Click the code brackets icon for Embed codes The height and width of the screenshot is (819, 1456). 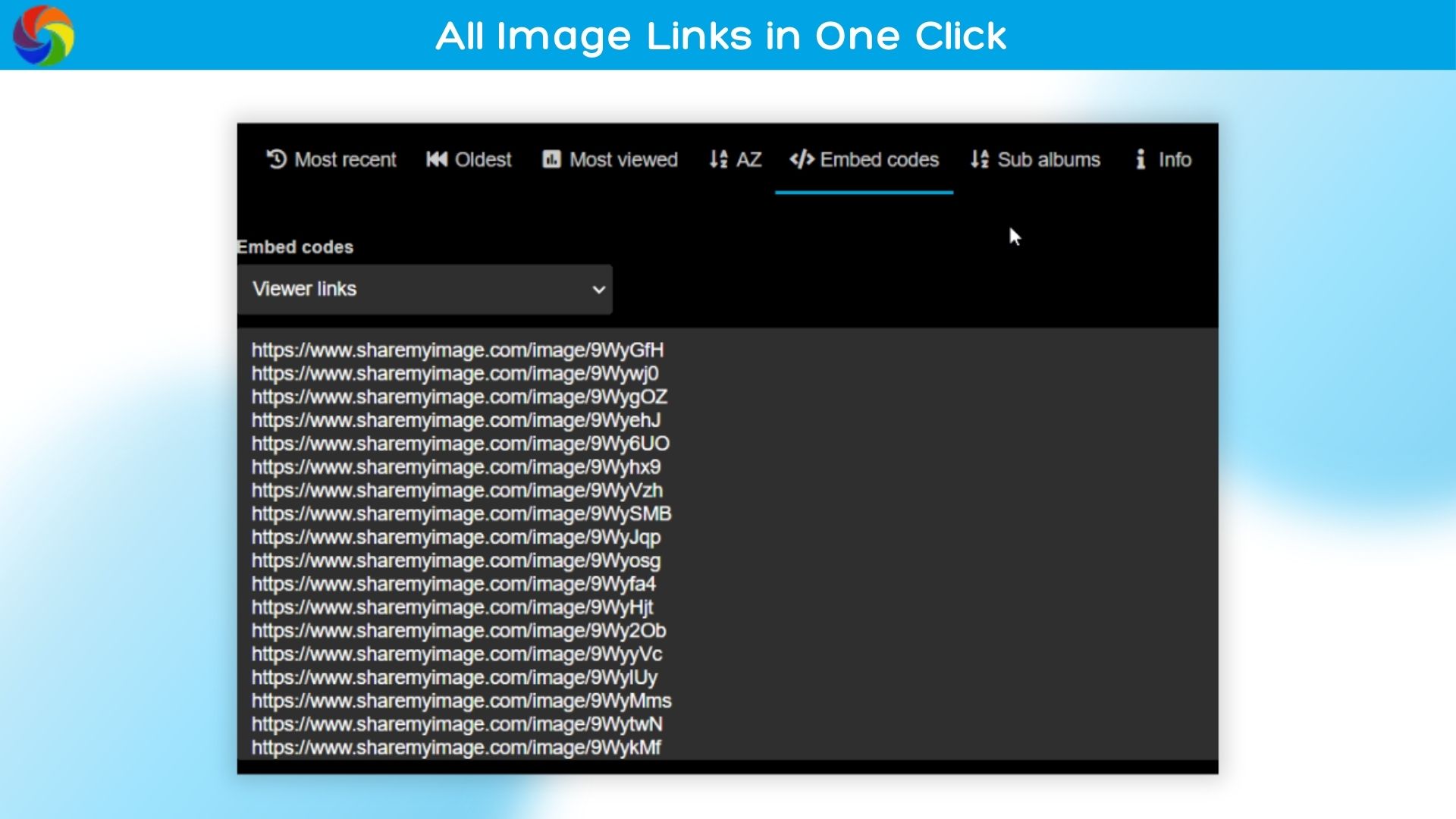point(802,159)
